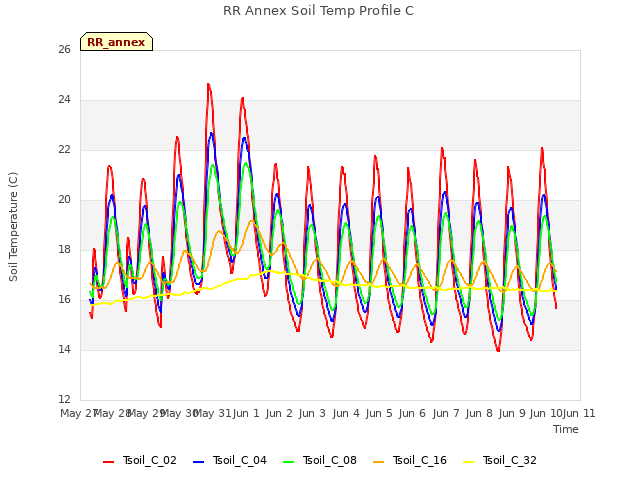Click the Jun 1 x-axis tick label

coord(246,413)
